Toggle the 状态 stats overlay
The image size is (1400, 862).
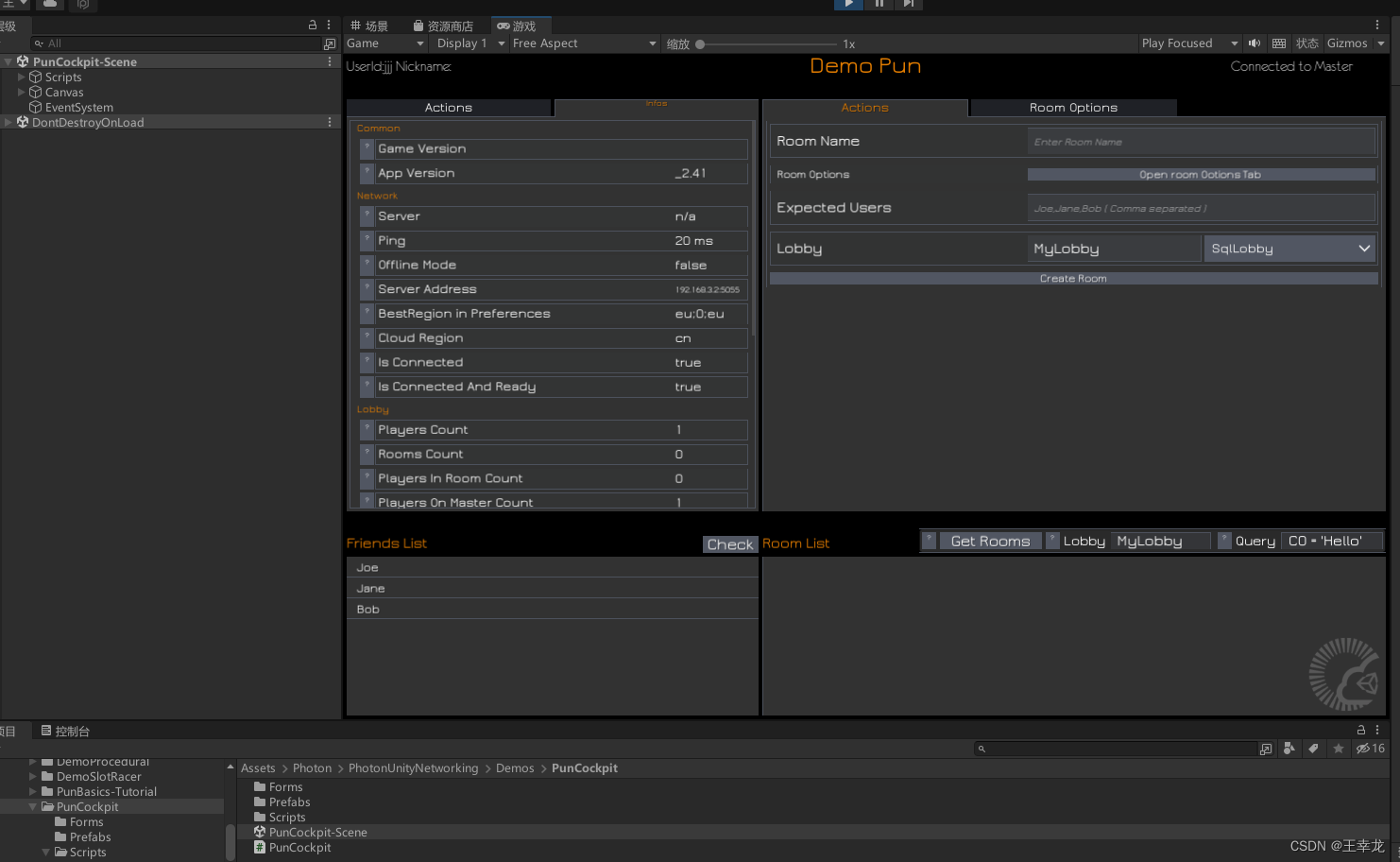1306,43
